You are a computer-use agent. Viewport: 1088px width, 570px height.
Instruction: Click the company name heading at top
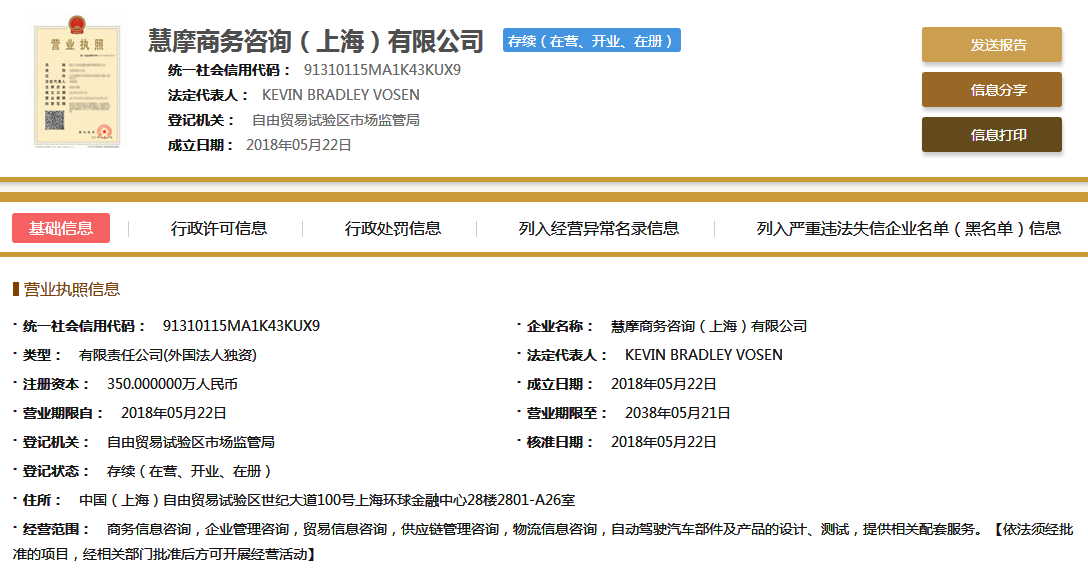pyautogui.click(x=316, y=41)
